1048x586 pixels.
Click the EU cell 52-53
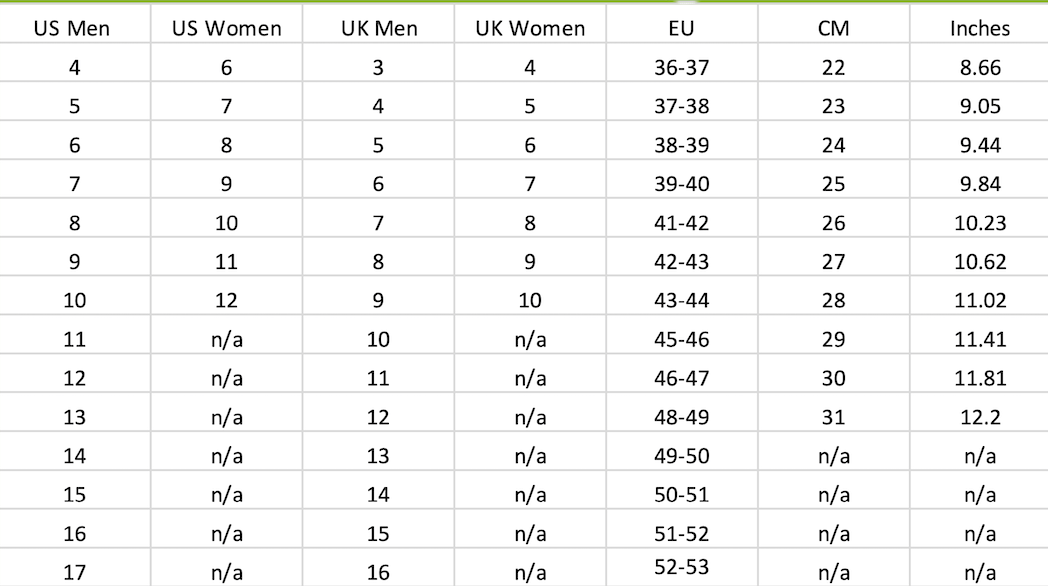[x=682, y=567]
